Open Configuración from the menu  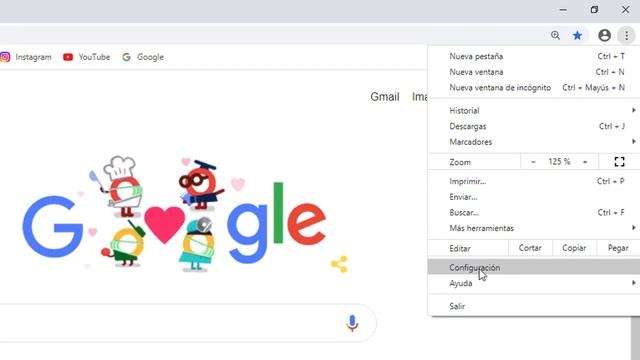pos(534,267)
